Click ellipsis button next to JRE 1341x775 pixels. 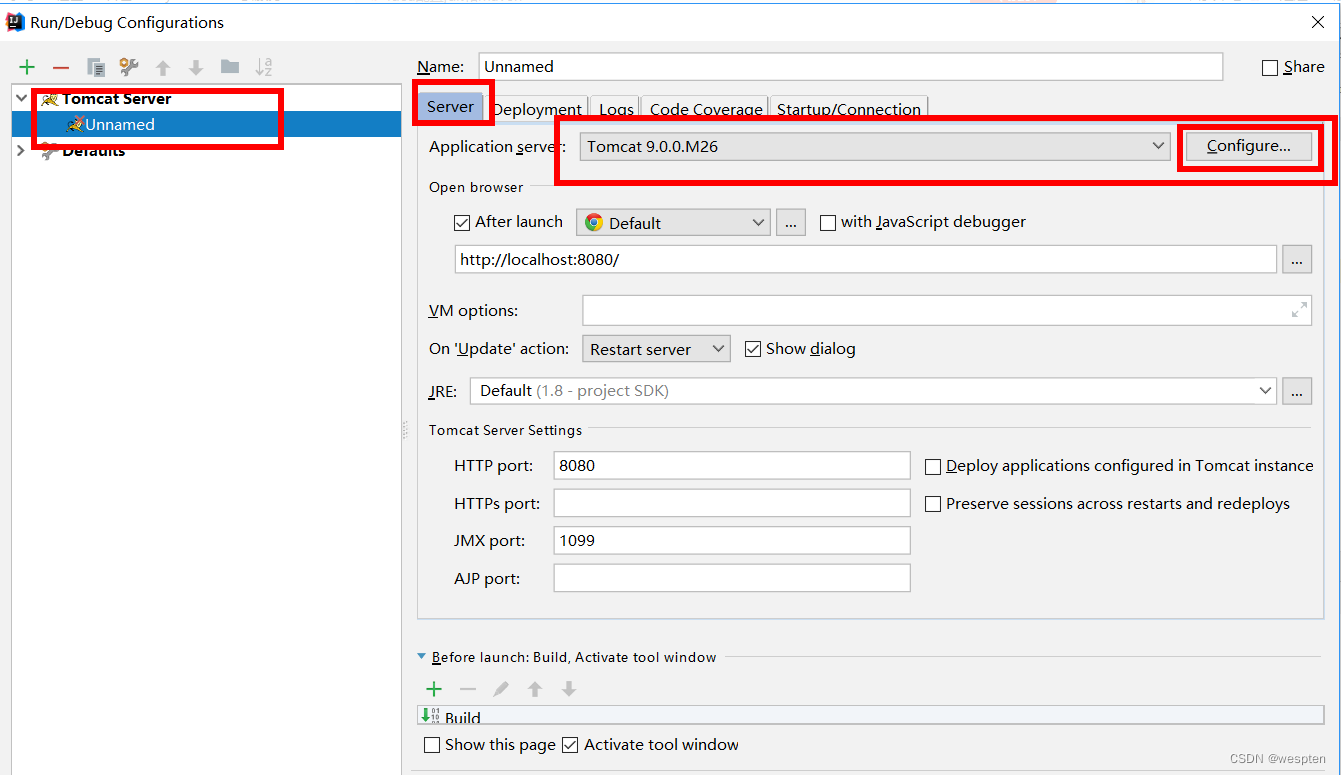[1297, 391]
